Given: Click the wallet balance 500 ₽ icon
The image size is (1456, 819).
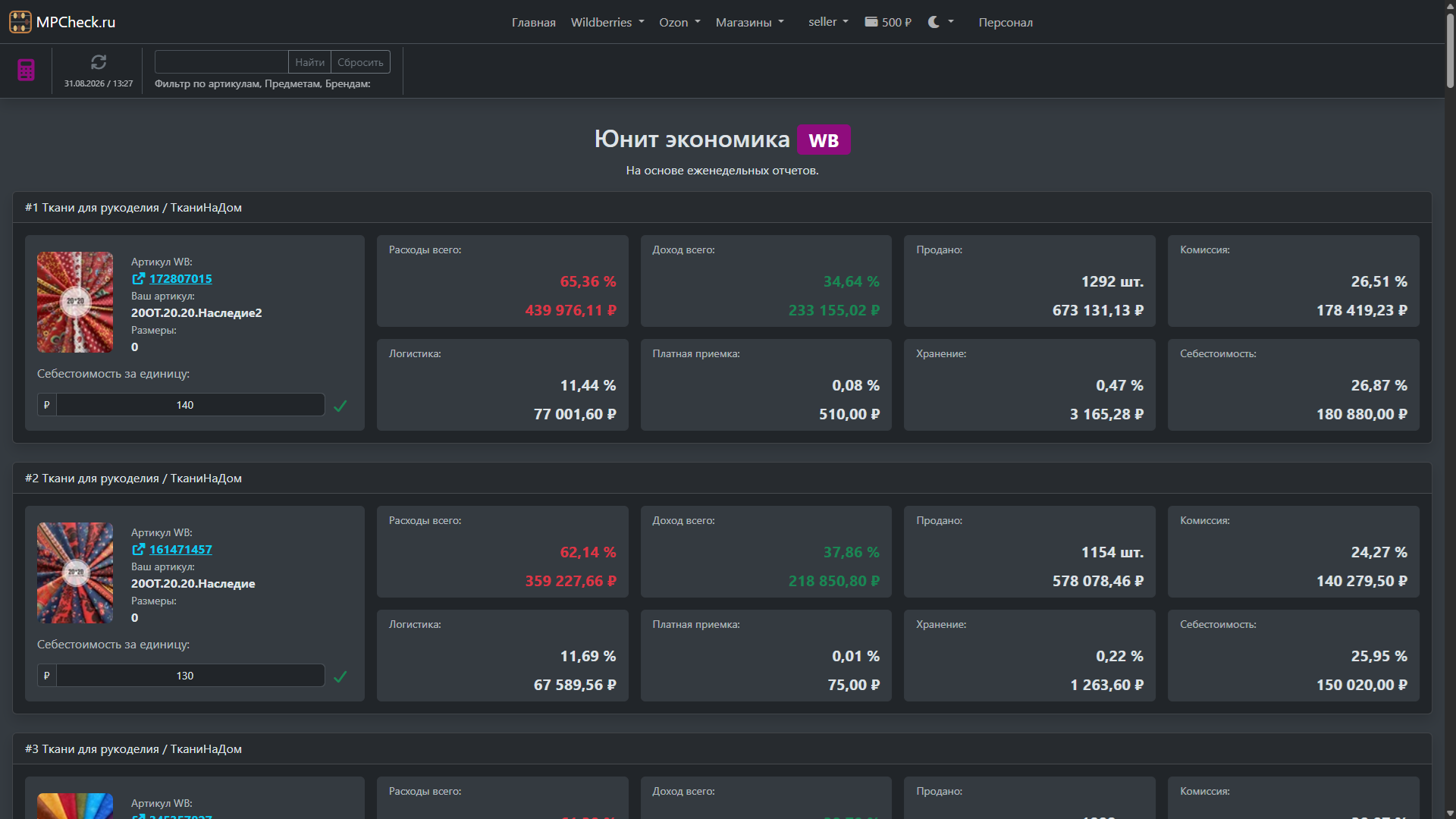Looking at the screenshot, I should coord(871,22).
